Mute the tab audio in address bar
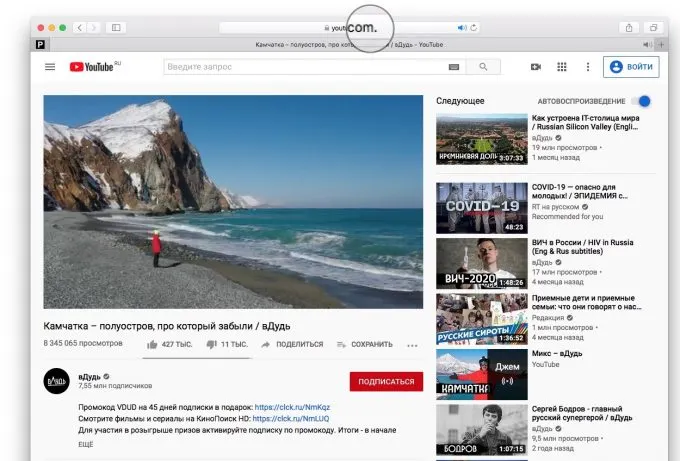Screen dimensions: 680x461 tap(461, 28)
